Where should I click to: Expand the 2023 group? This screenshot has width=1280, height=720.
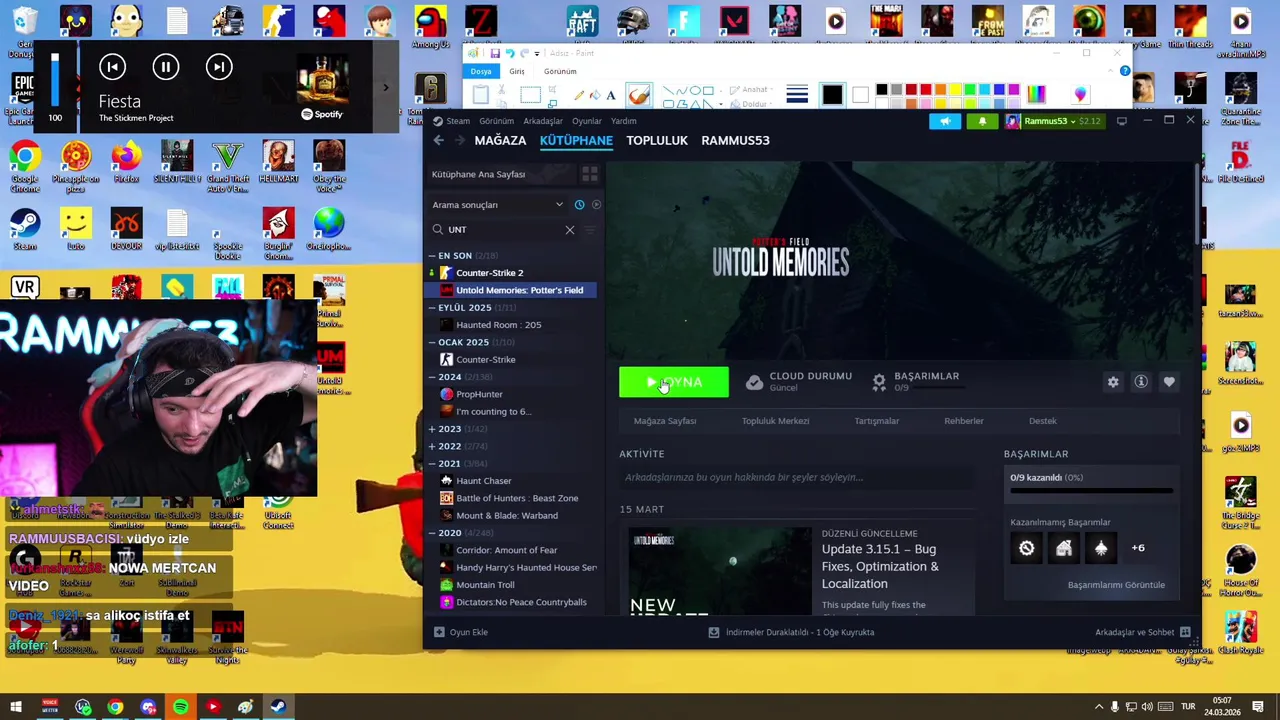pyautogui.click(x=432, y=429)
